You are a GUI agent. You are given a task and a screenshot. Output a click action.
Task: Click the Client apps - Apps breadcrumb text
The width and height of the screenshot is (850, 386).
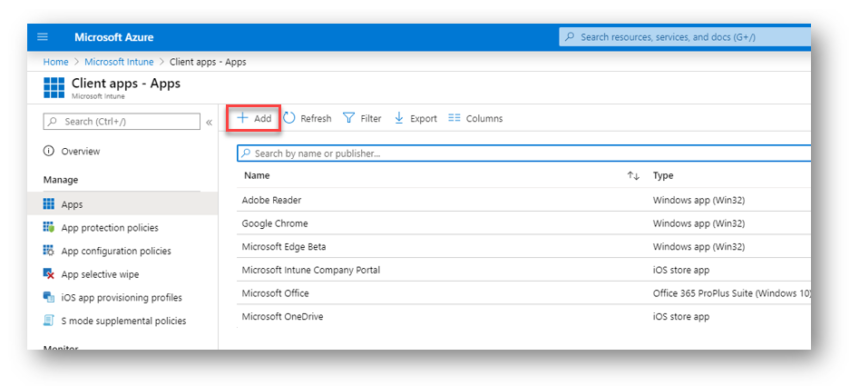[208, 62]
